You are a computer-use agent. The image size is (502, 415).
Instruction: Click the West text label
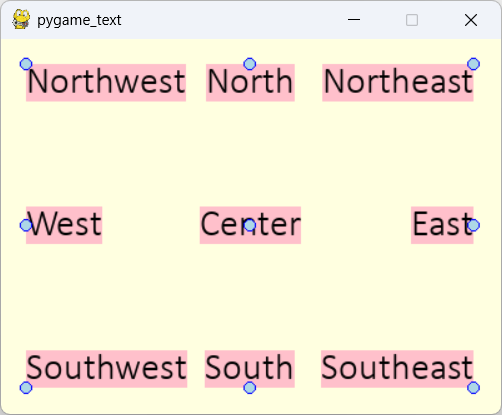pyautogui.click(x=64, y=225)
